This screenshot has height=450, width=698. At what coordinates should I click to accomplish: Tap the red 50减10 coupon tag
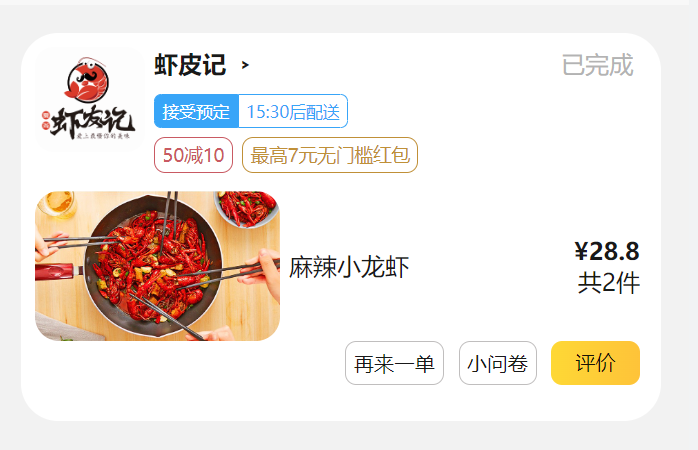pyautogui.click(x=193, y=155)
